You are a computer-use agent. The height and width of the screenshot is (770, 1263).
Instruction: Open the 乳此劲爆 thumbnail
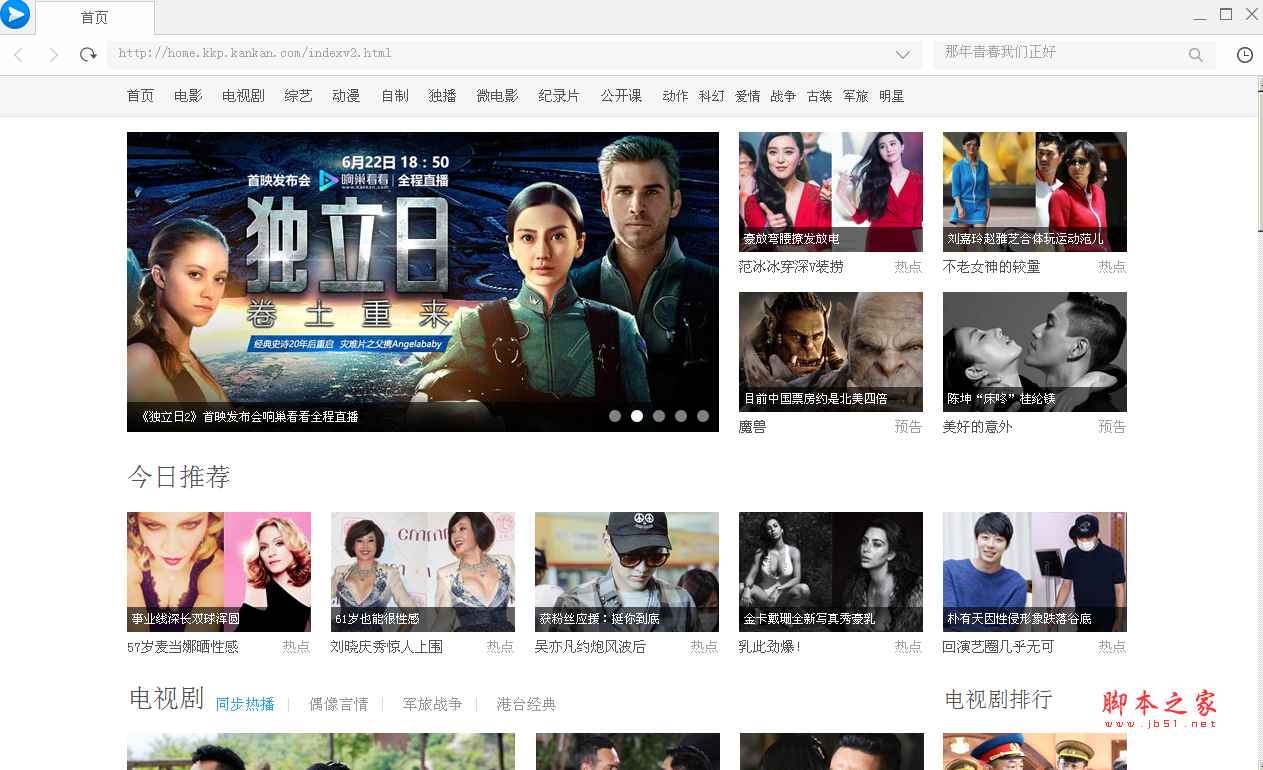coord(831,572)
